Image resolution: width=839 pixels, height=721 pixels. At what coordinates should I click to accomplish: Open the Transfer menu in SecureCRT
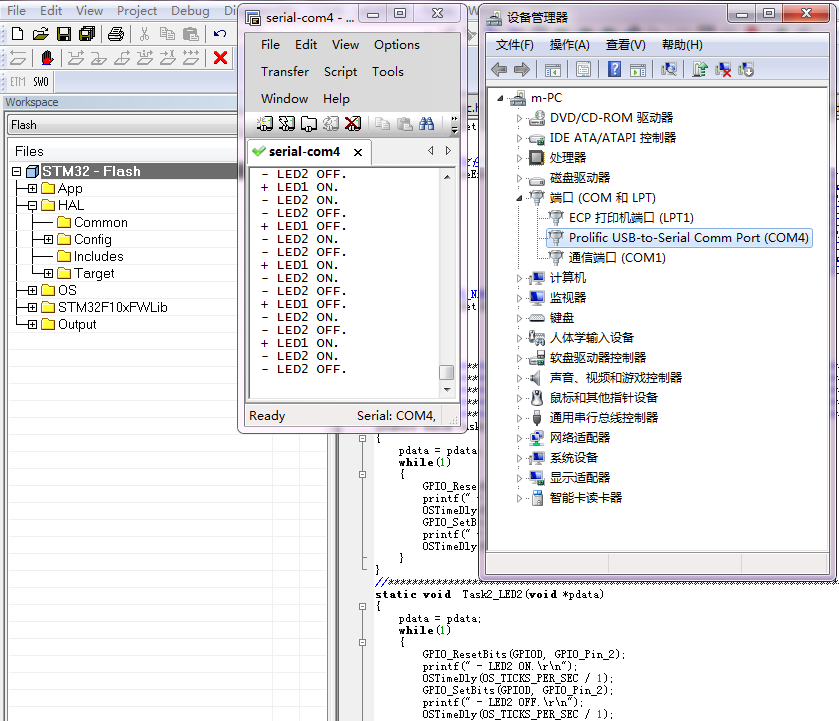click(285, 72)
